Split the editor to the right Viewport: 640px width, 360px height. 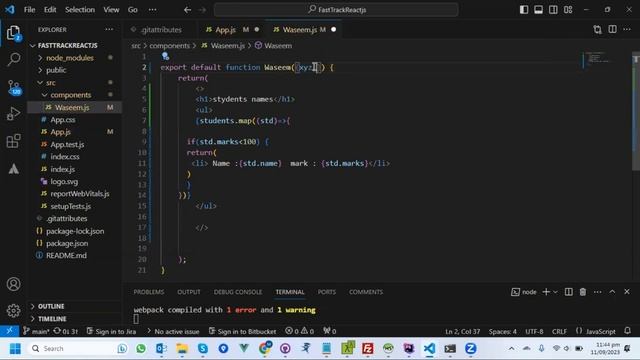pyautogui.click(x=613, y=29)
